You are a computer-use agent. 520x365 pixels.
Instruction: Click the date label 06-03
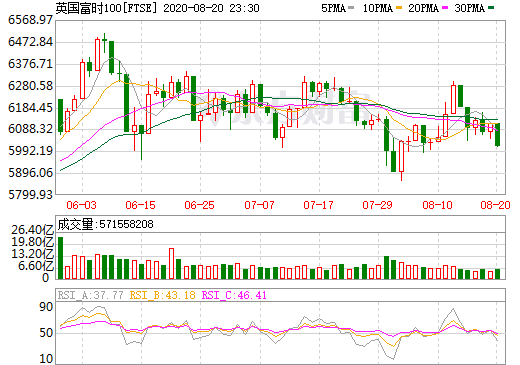[81, 205]
